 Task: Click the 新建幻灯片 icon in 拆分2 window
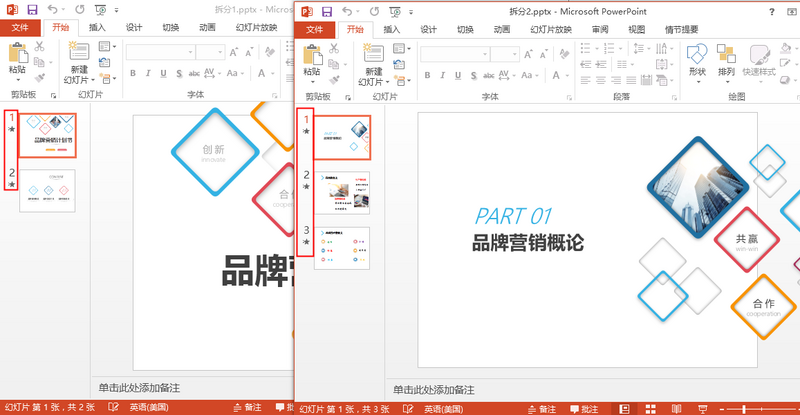(x=373, y=54)
